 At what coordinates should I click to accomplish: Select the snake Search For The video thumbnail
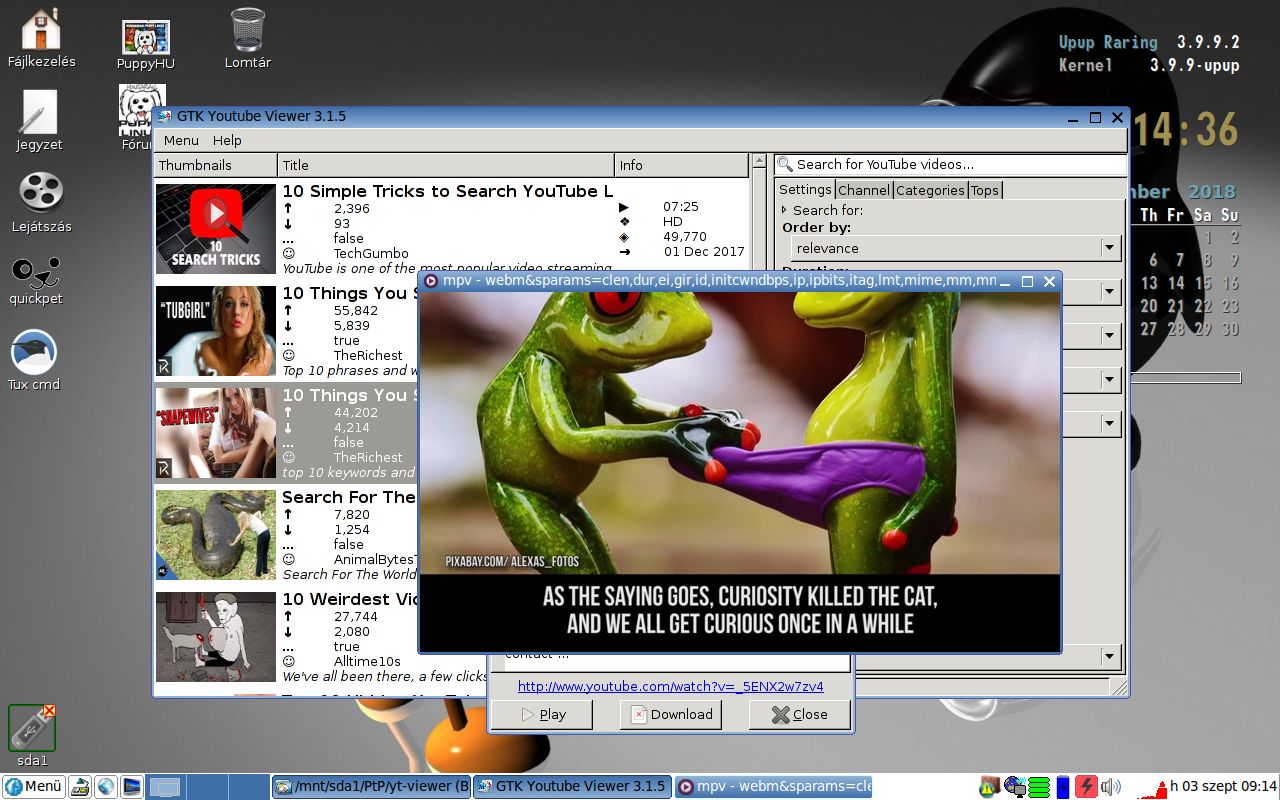click(215, 535)
